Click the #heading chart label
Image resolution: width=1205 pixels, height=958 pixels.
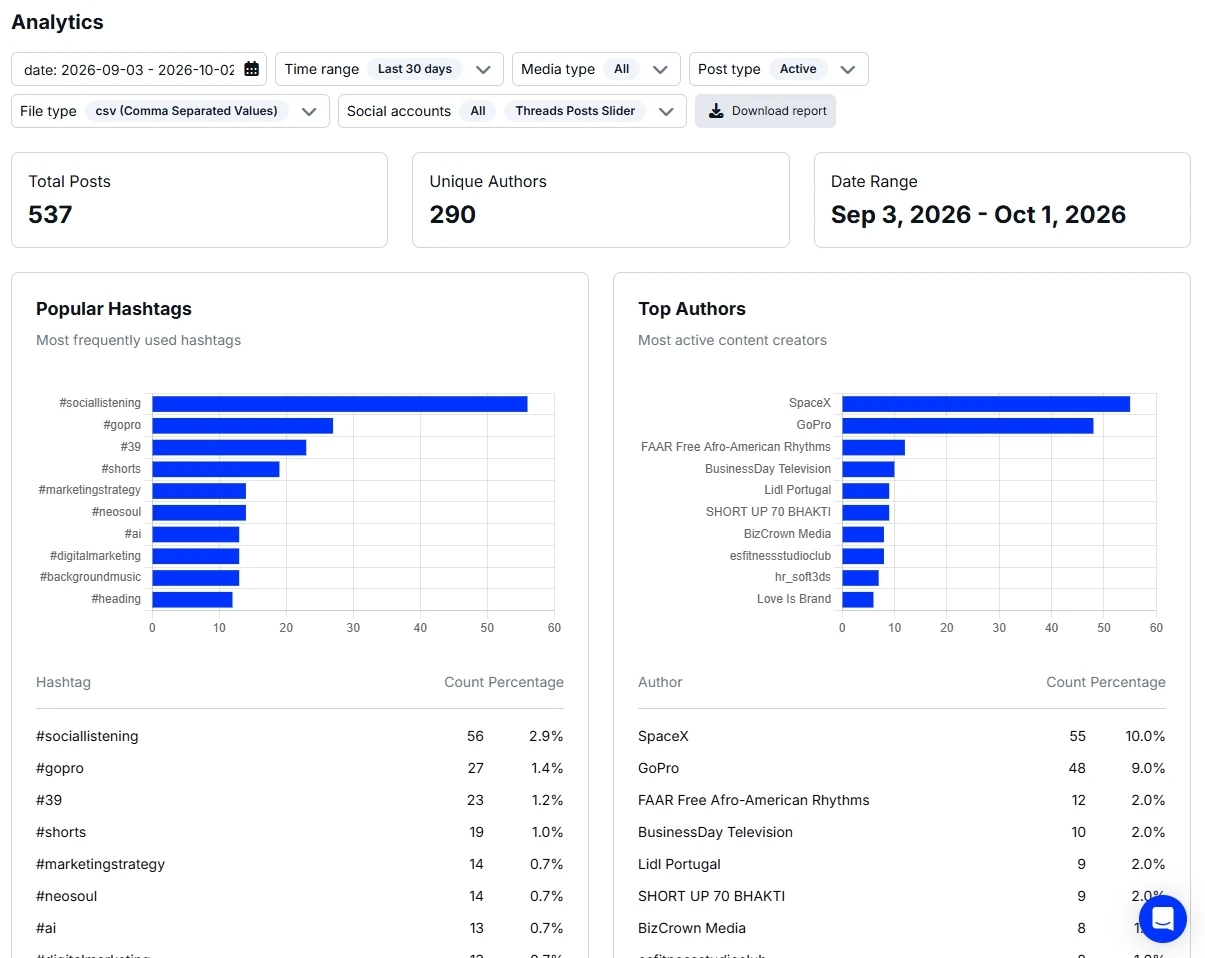(x=116, y=599)
